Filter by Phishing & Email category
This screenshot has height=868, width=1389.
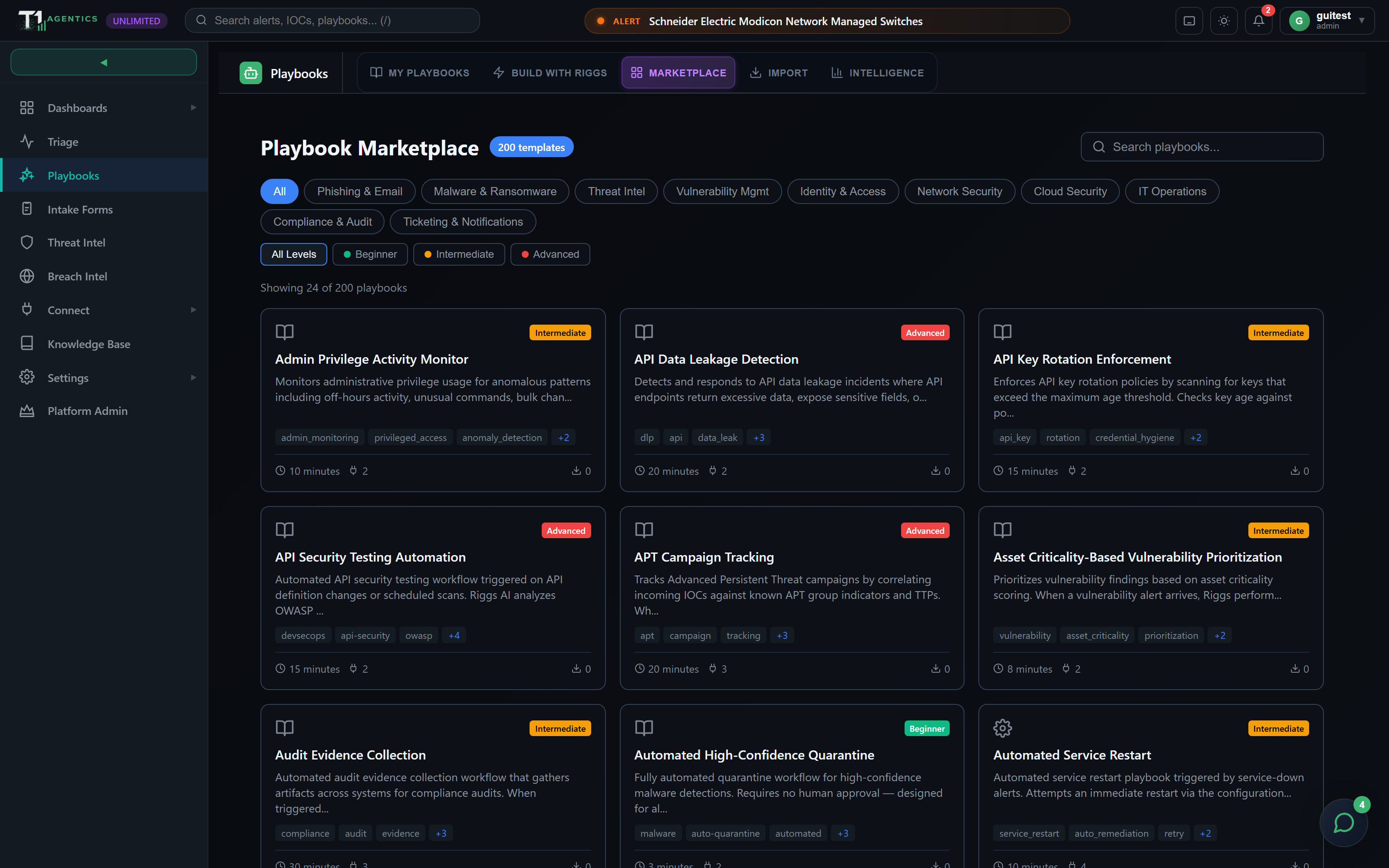tap(360, 191)
